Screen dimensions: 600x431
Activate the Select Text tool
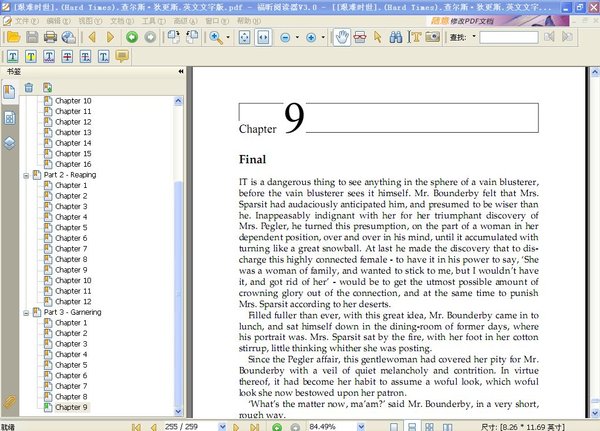414,37
